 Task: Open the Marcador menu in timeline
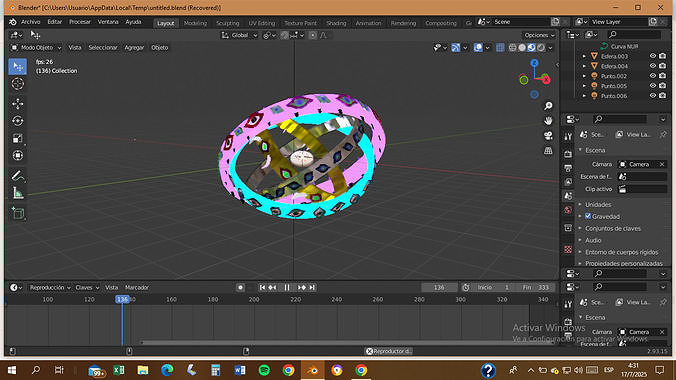[x=137, y=287]
